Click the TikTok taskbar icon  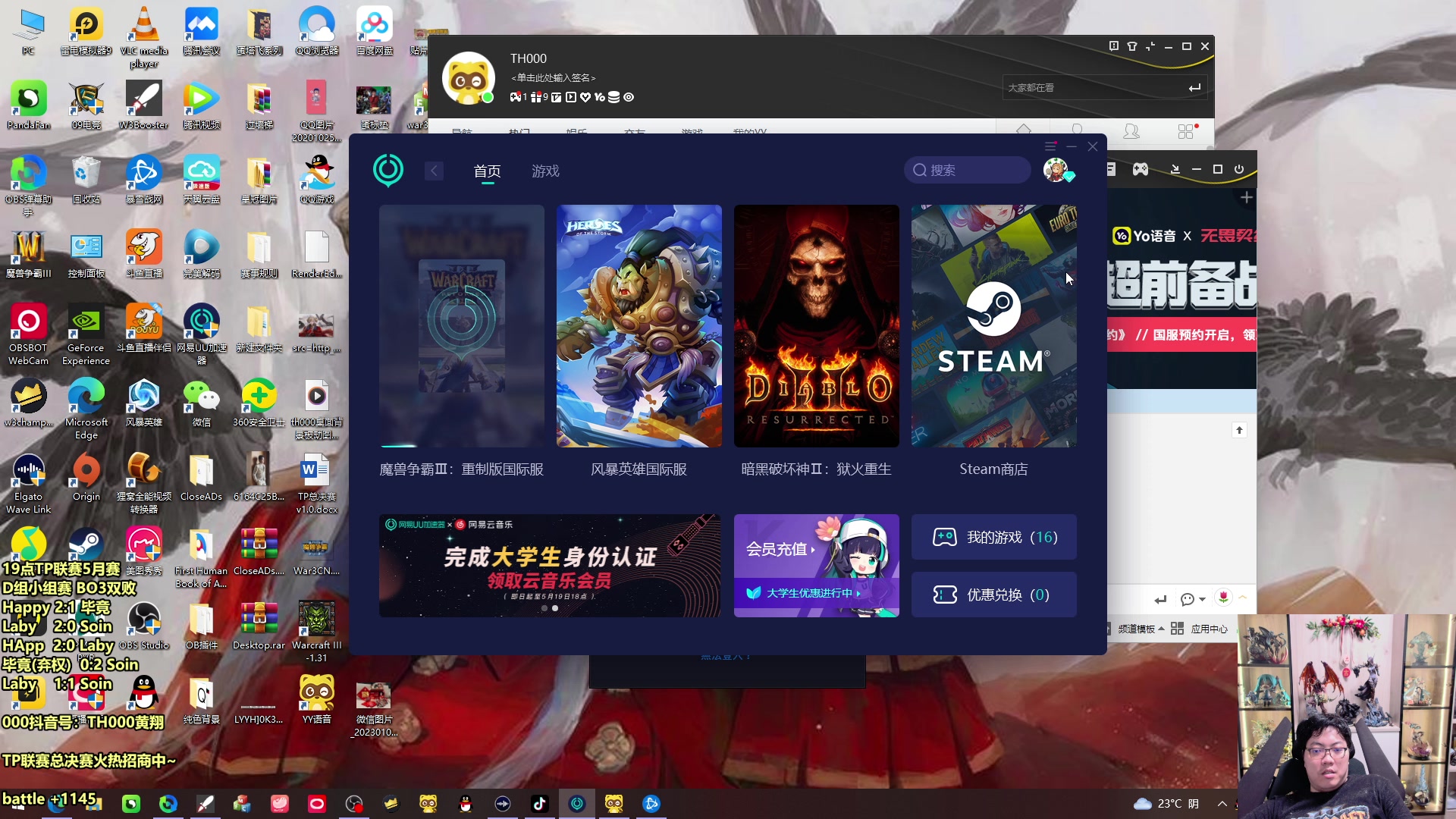tap(539, 804)
